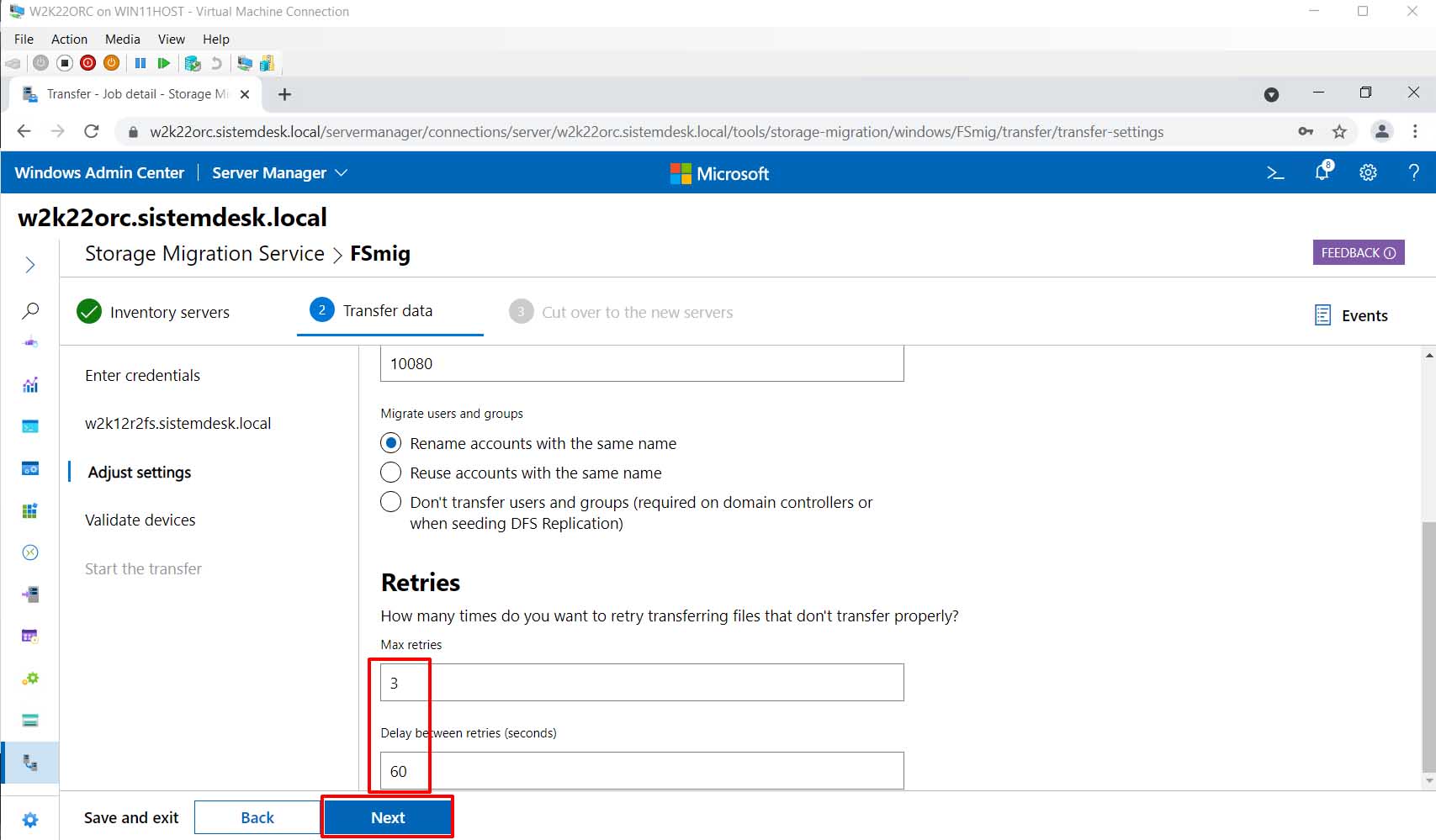Image resolution: width=1436 pixels, height=840 pixels.
Task: Open the Validate devices step
Action: 140,520
